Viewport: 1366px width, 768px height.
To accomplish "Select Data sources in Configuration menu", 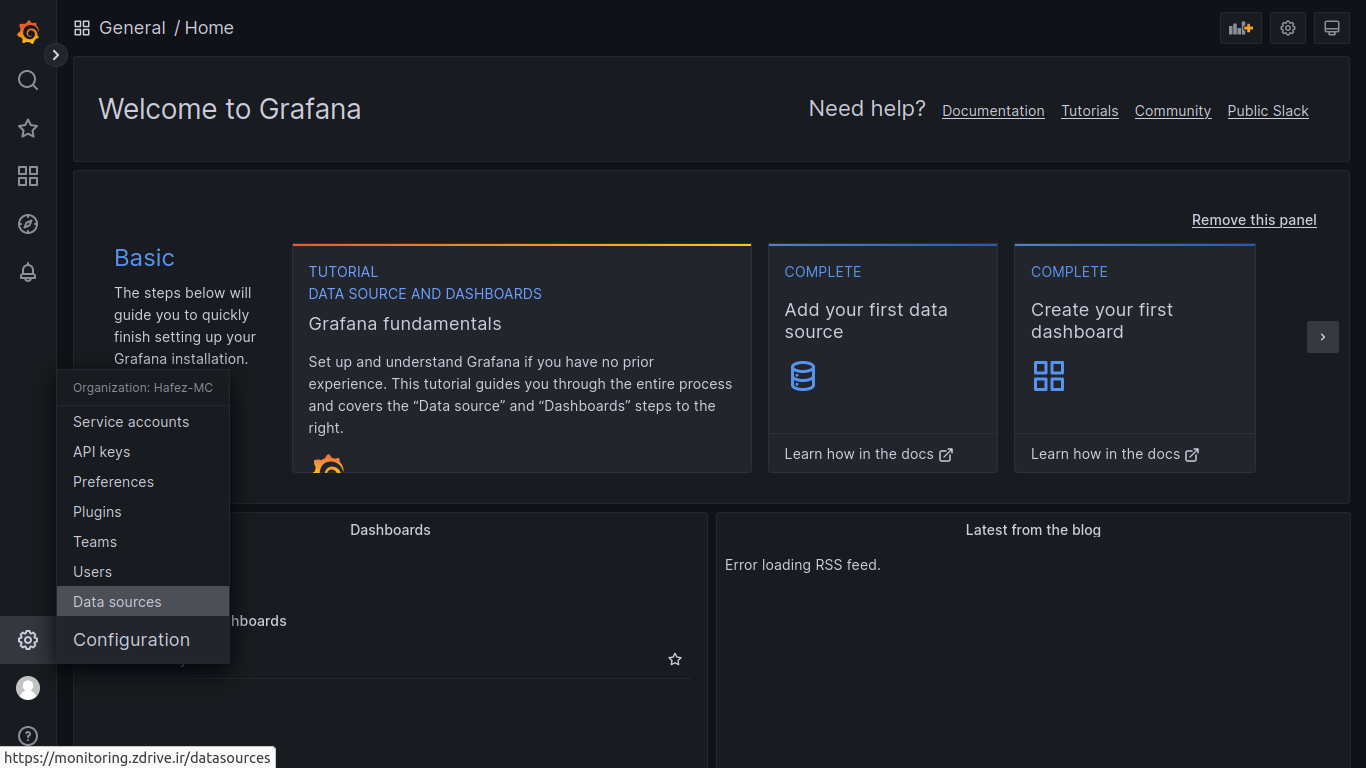I will (117, 602).
